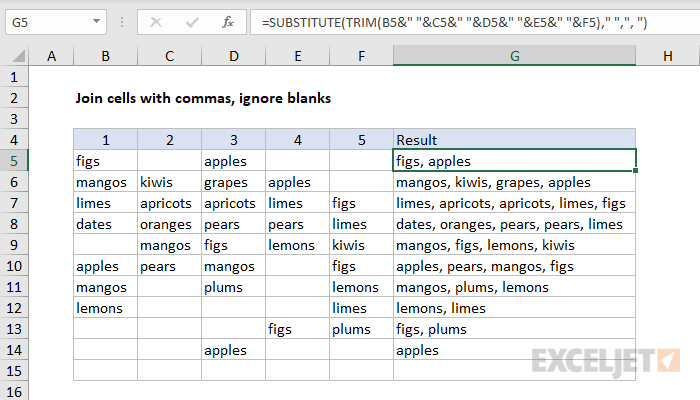Select cell G7 with limes, apricots result

tap(514, 203)
